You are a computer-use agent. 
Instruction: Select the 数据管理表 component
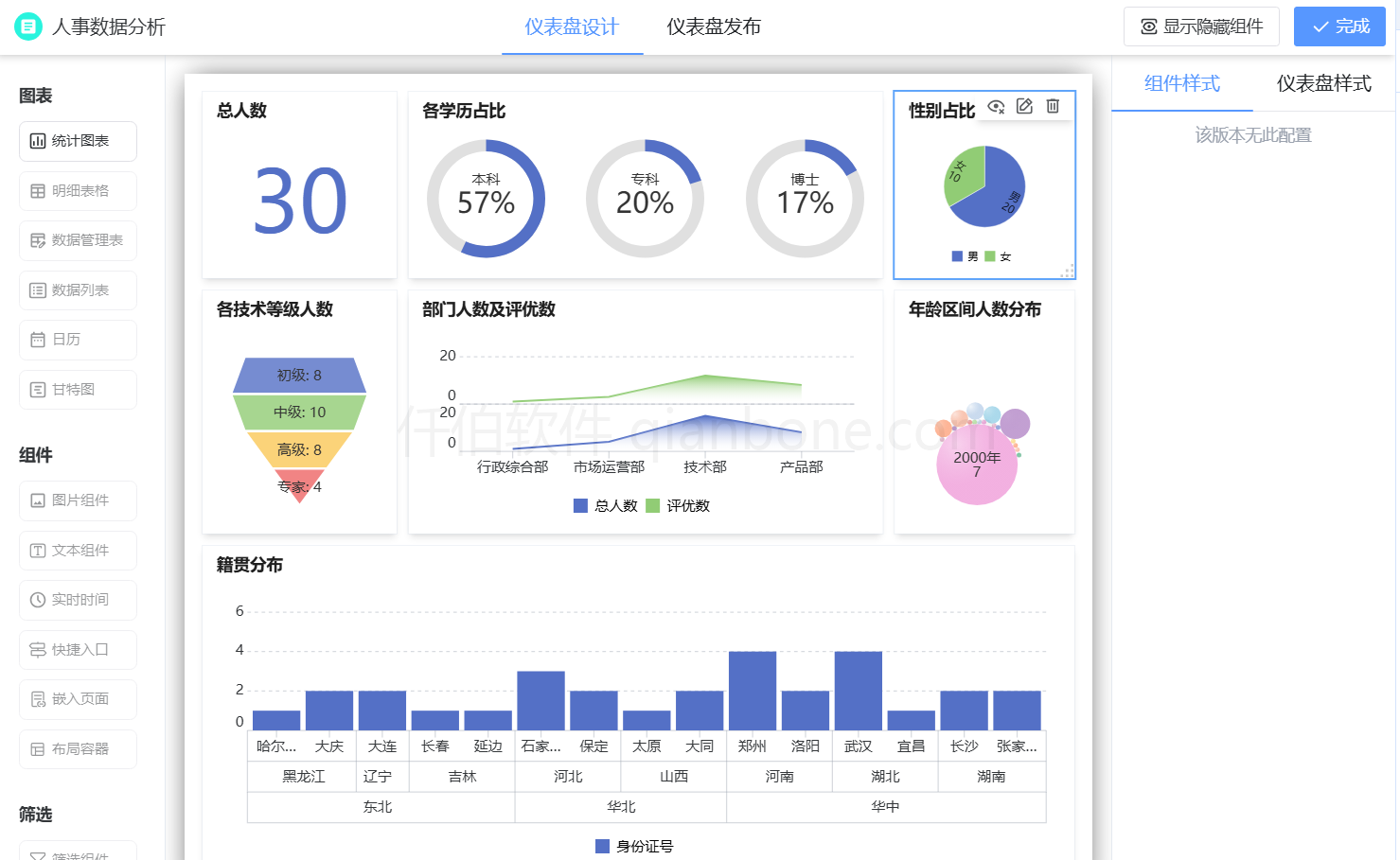79,240
